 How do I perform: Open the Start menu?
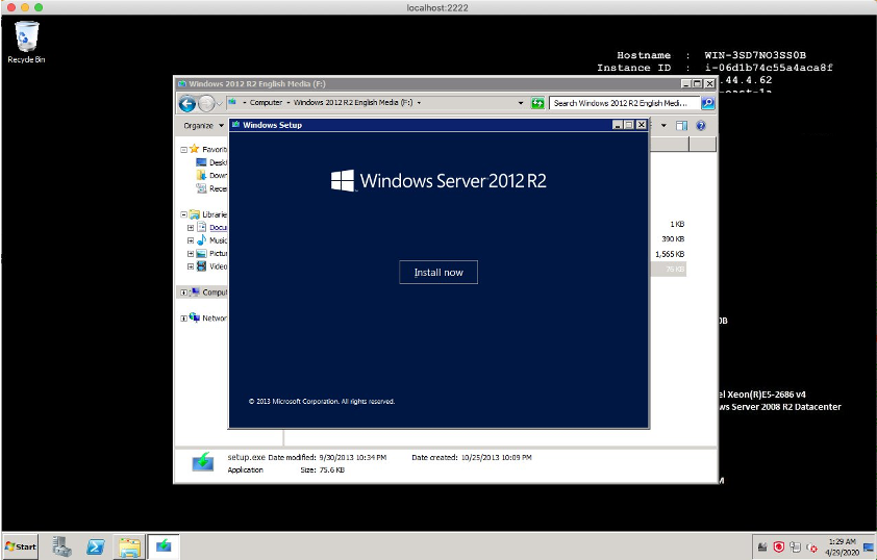(x=20, y=547)
